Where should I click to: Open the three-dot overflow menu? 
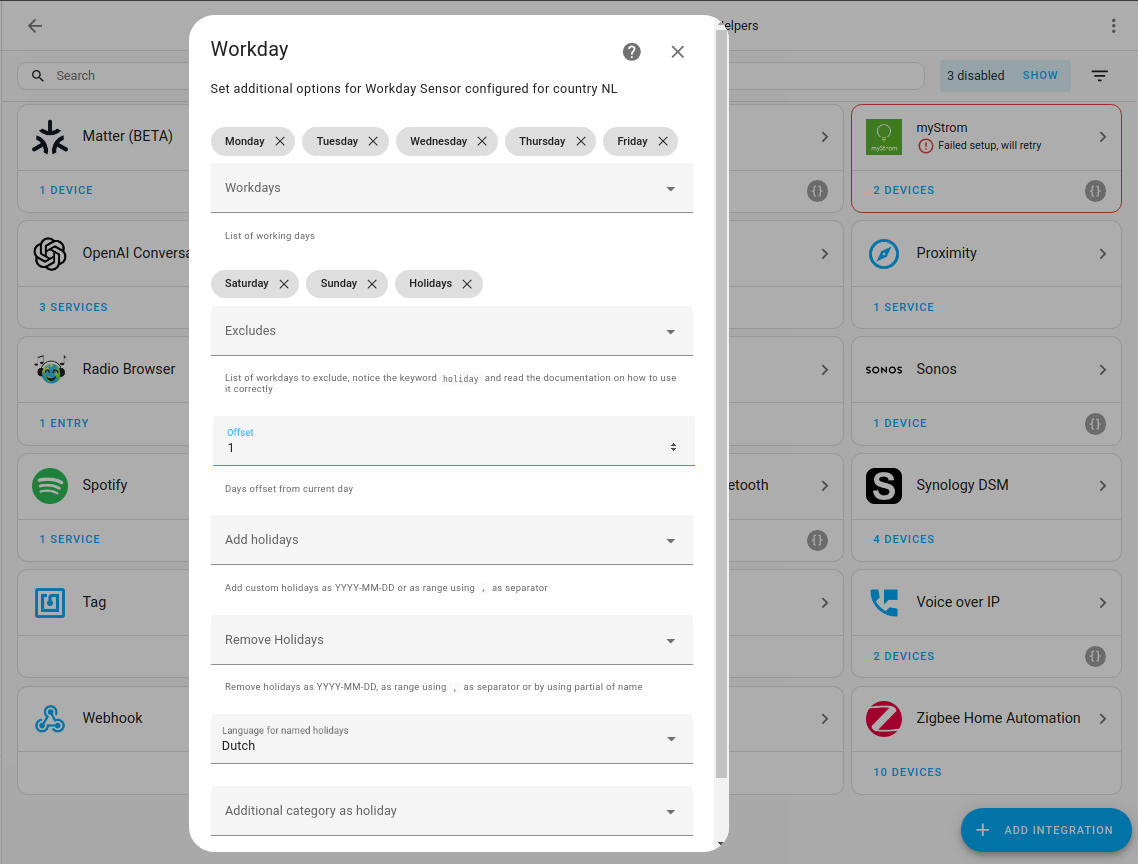(x=1114, y=25)
